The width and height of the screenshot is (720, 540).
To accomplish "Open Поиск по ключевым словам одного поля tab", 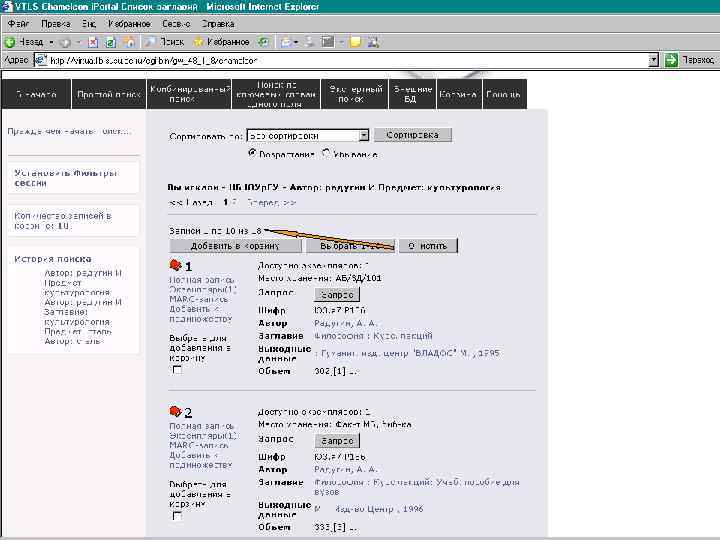I will (x=276, y=94).
